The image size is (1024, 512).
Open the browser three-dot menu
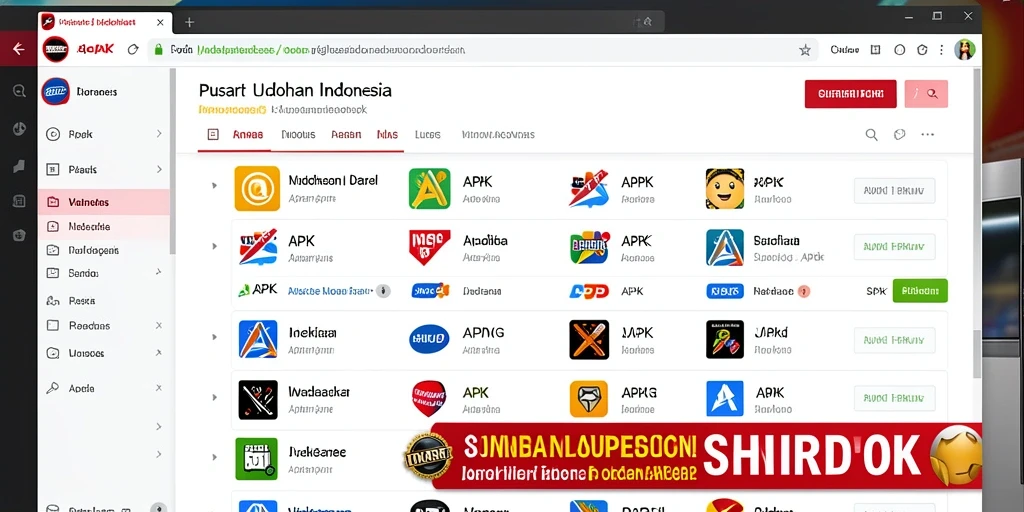[941, 50]
